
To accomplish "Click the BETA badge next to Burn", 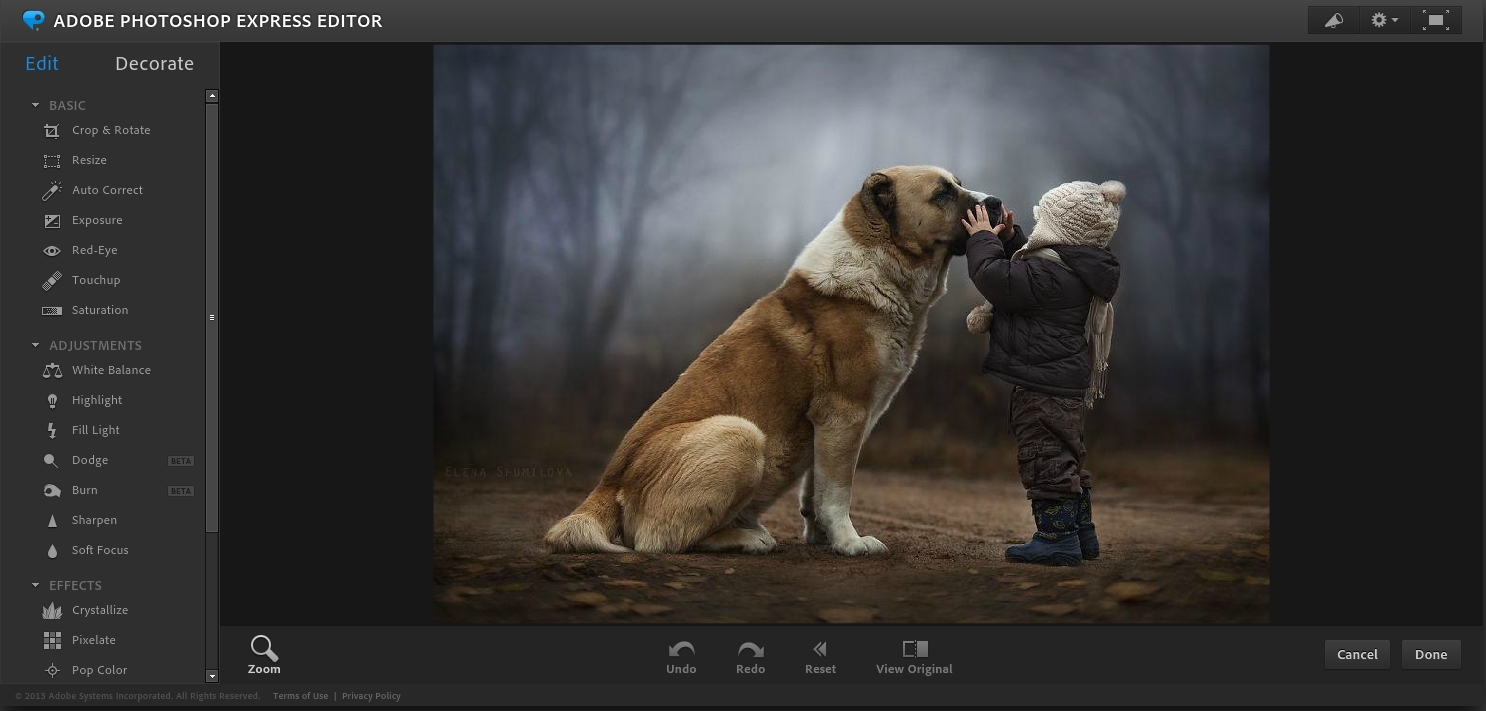I will click(181, 491).
